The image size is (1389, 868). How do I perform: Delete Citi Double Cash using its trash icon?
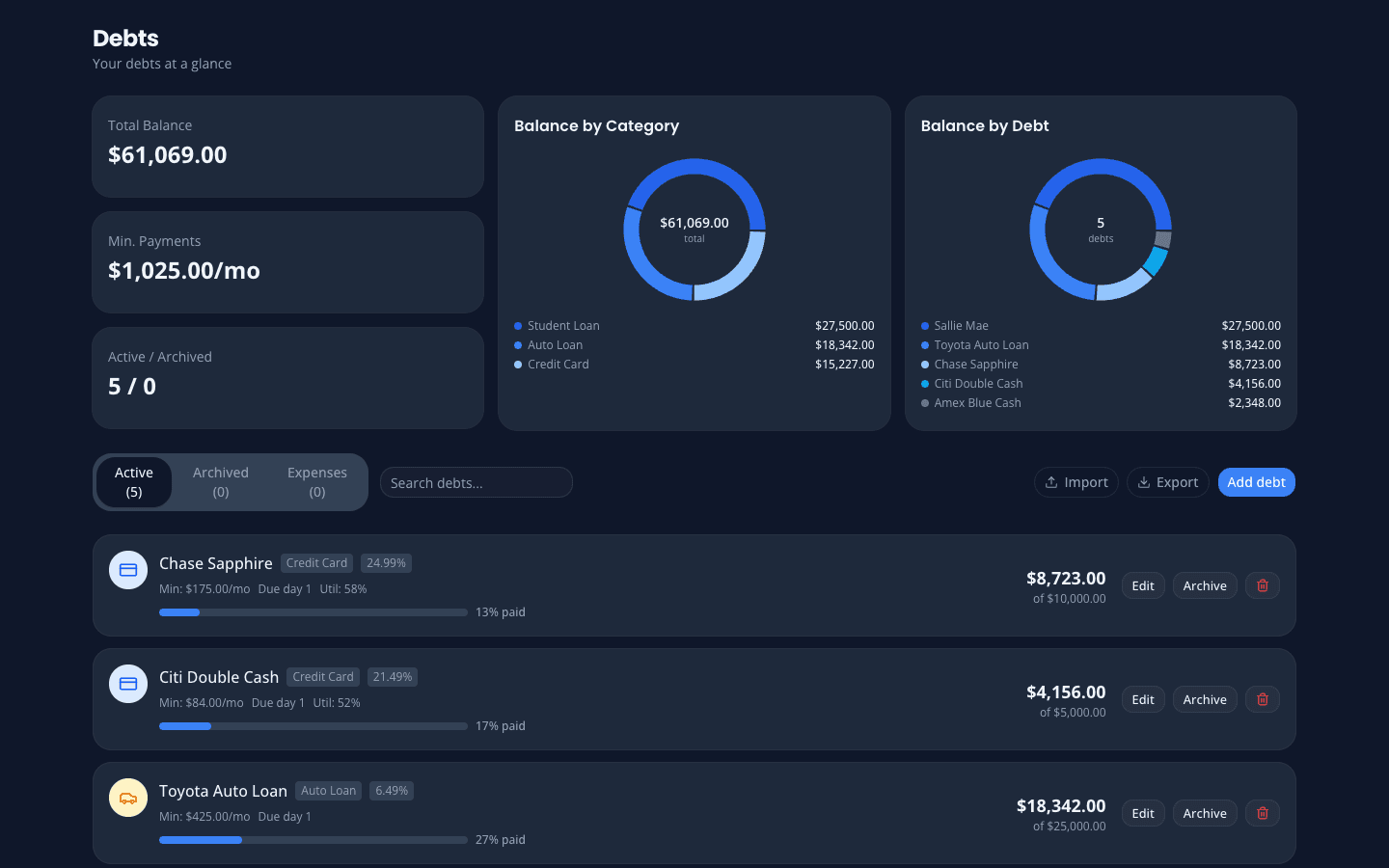pyautogui.click(x=1262, y=699)
